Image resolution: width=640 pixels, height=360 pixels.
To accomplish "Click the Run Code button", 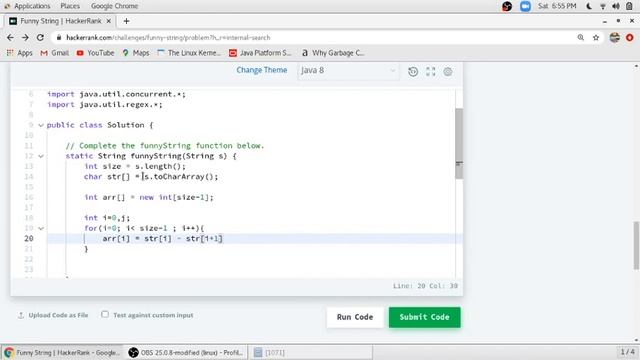I will (x=355, y=317).
